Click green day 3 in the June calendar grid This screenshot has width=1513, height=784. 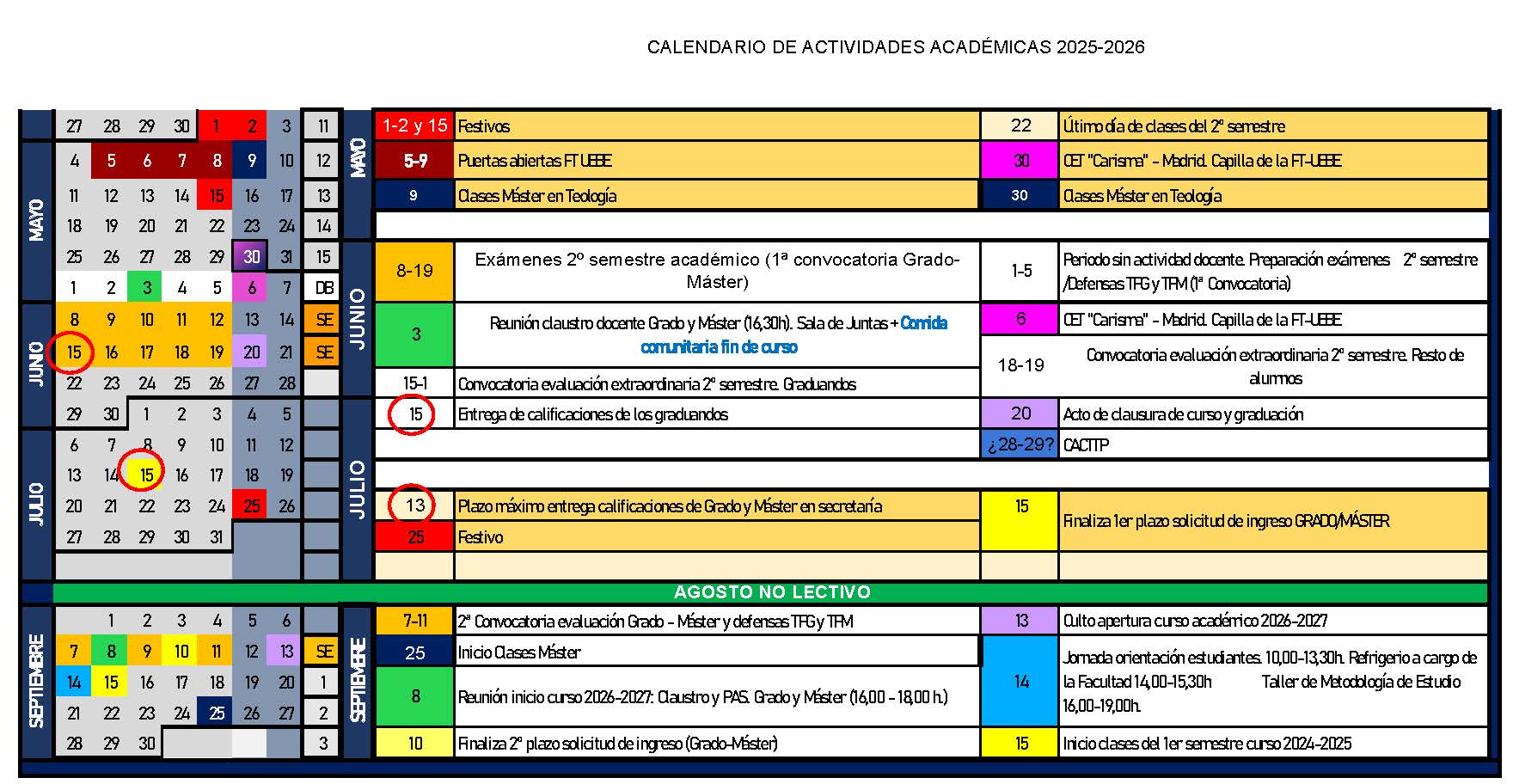(146, 288)
